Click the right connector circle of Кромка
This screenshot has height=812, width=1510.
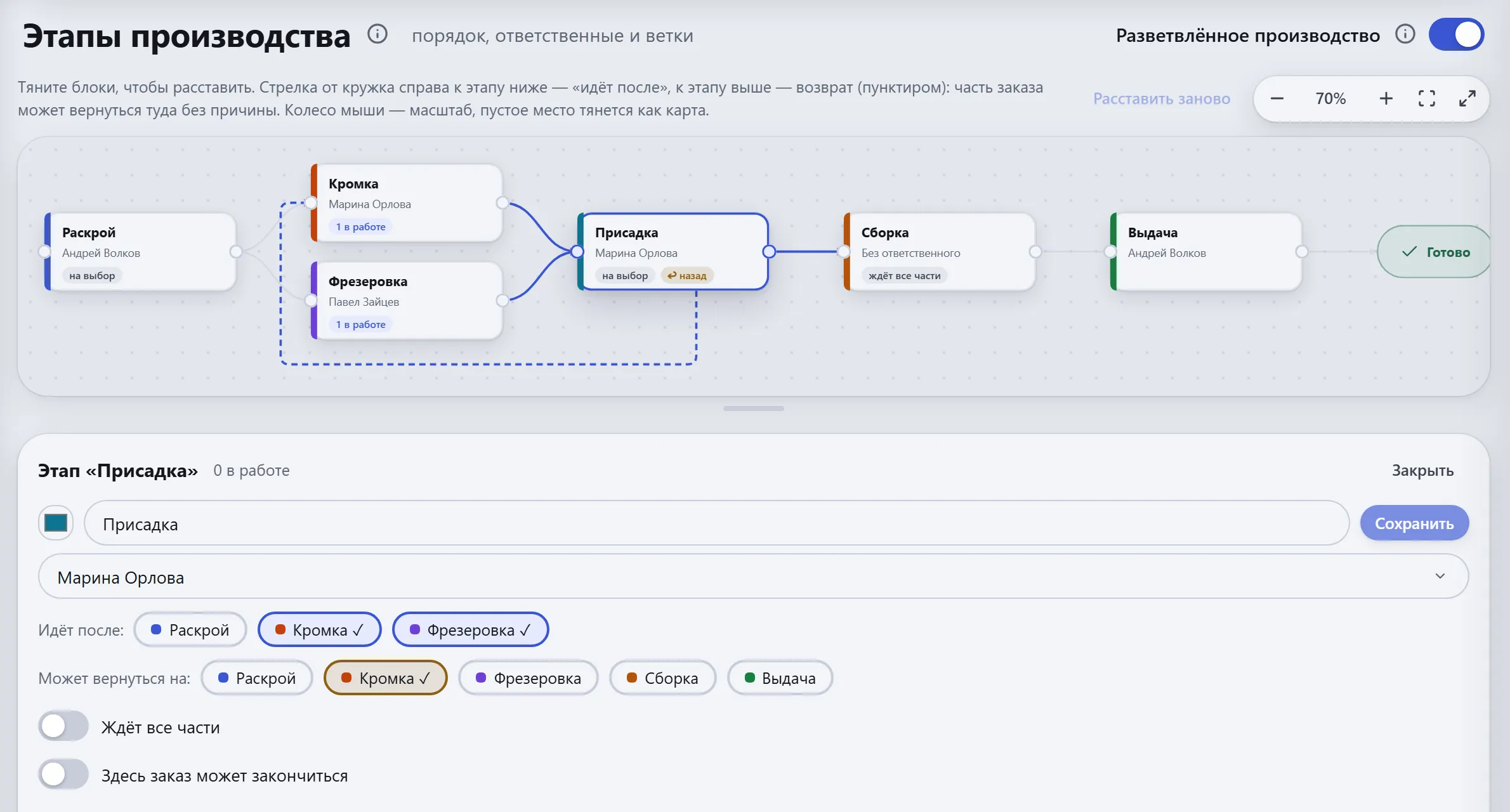click(x=502, y=203)
